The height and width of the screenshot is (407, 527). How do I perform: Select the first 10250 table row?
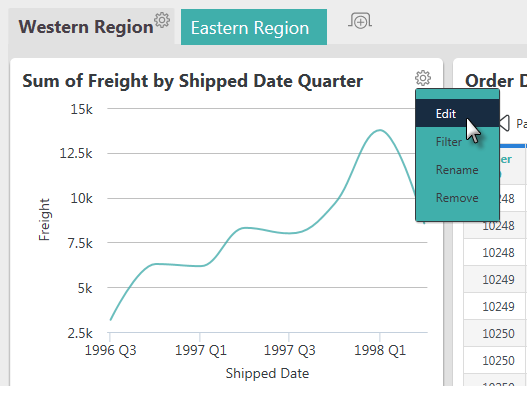[495, 333]
